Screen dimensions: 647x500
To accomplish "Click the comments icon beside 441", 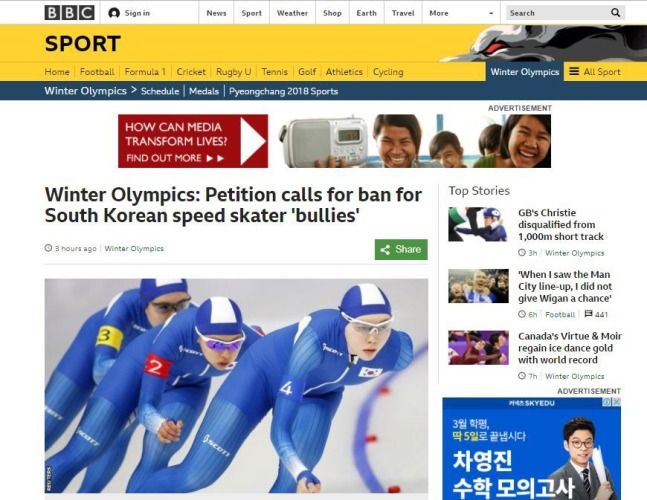I will (x=588, y=314).
